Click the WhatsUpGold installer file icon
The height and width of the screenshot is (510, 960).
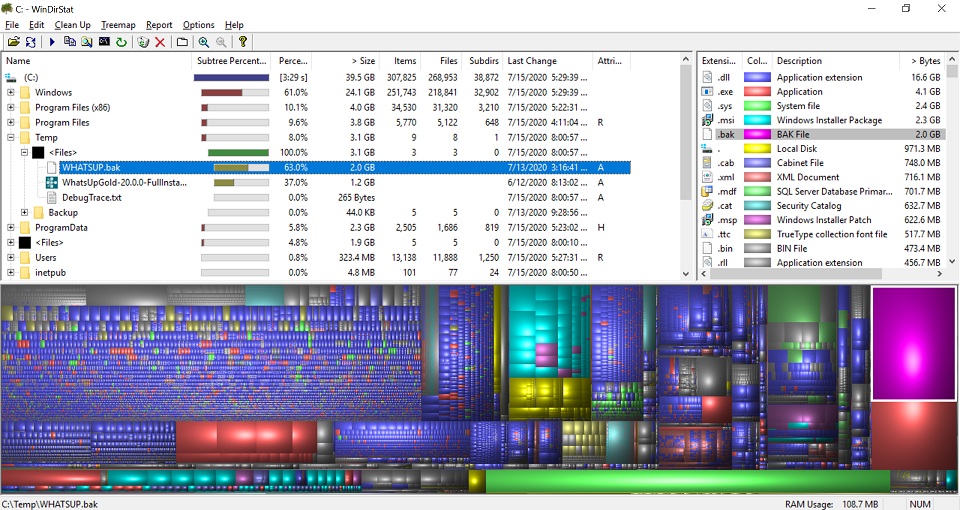pyautogui.click(x=51, y=182)
